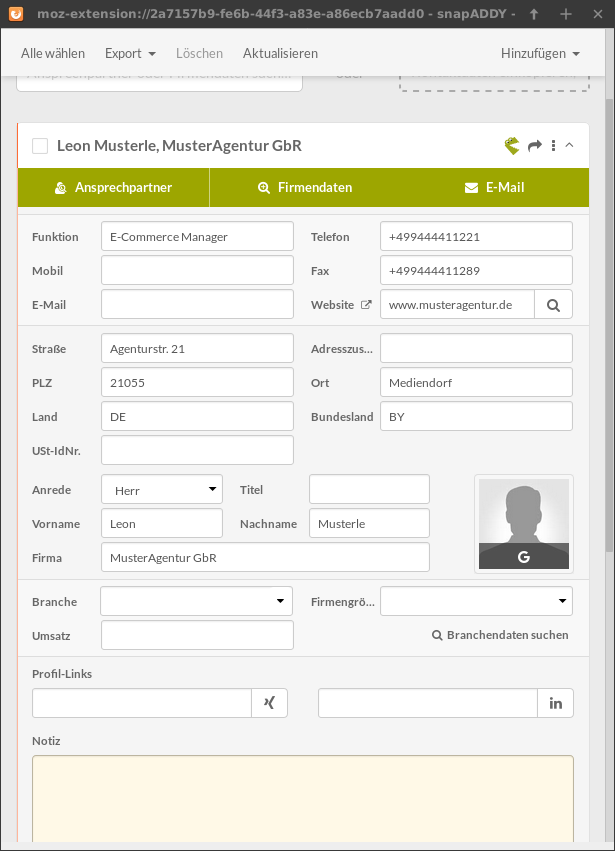Click the magnifier button next to Website field
Viewport: 615px width, 851px height.
coord(553,305)
